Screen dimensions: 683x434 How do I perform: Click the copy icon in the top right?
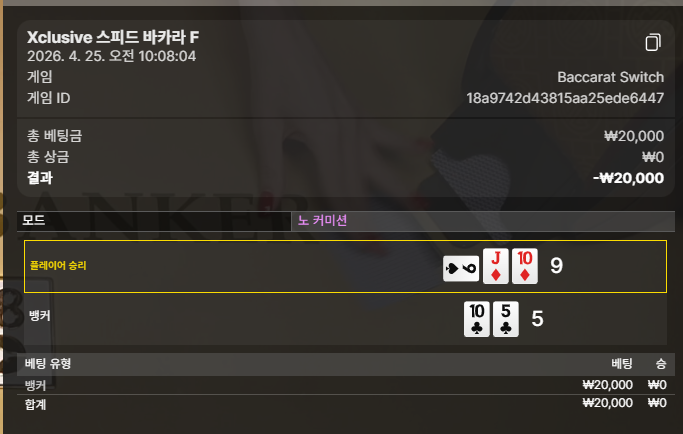click(x=653, y=42)
